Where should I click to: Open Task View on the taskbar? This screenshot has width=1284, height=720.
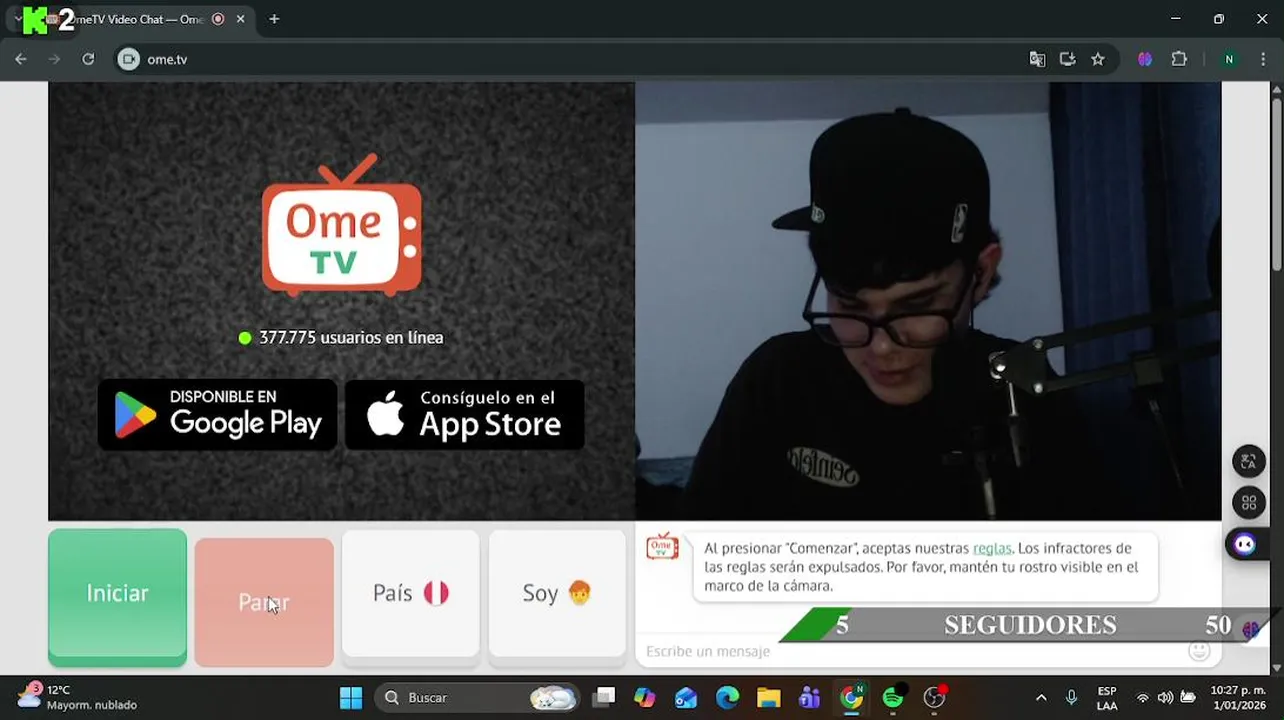603,697
